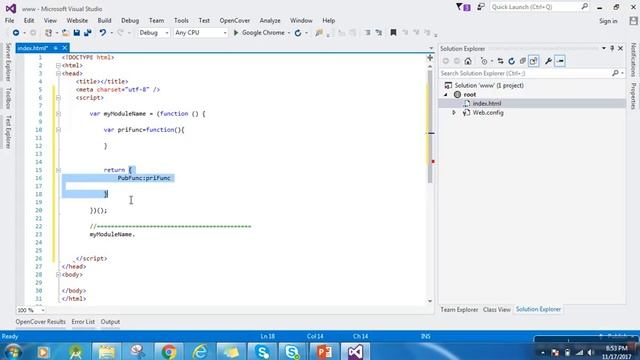Click the feedback icon beside Quick Launch

click(x=481, y=7)
